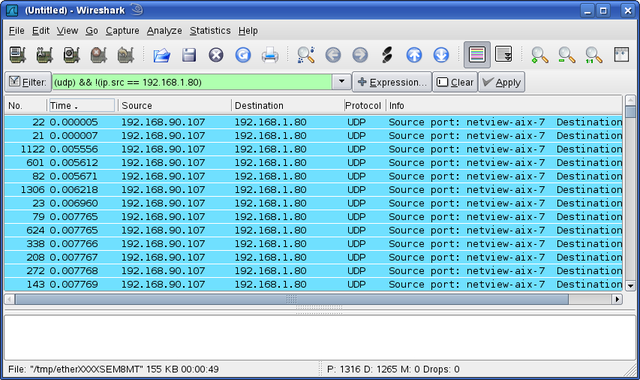This screenshot has width=640, height=380.
Task: Go forward in packet history
Action: 360,55
